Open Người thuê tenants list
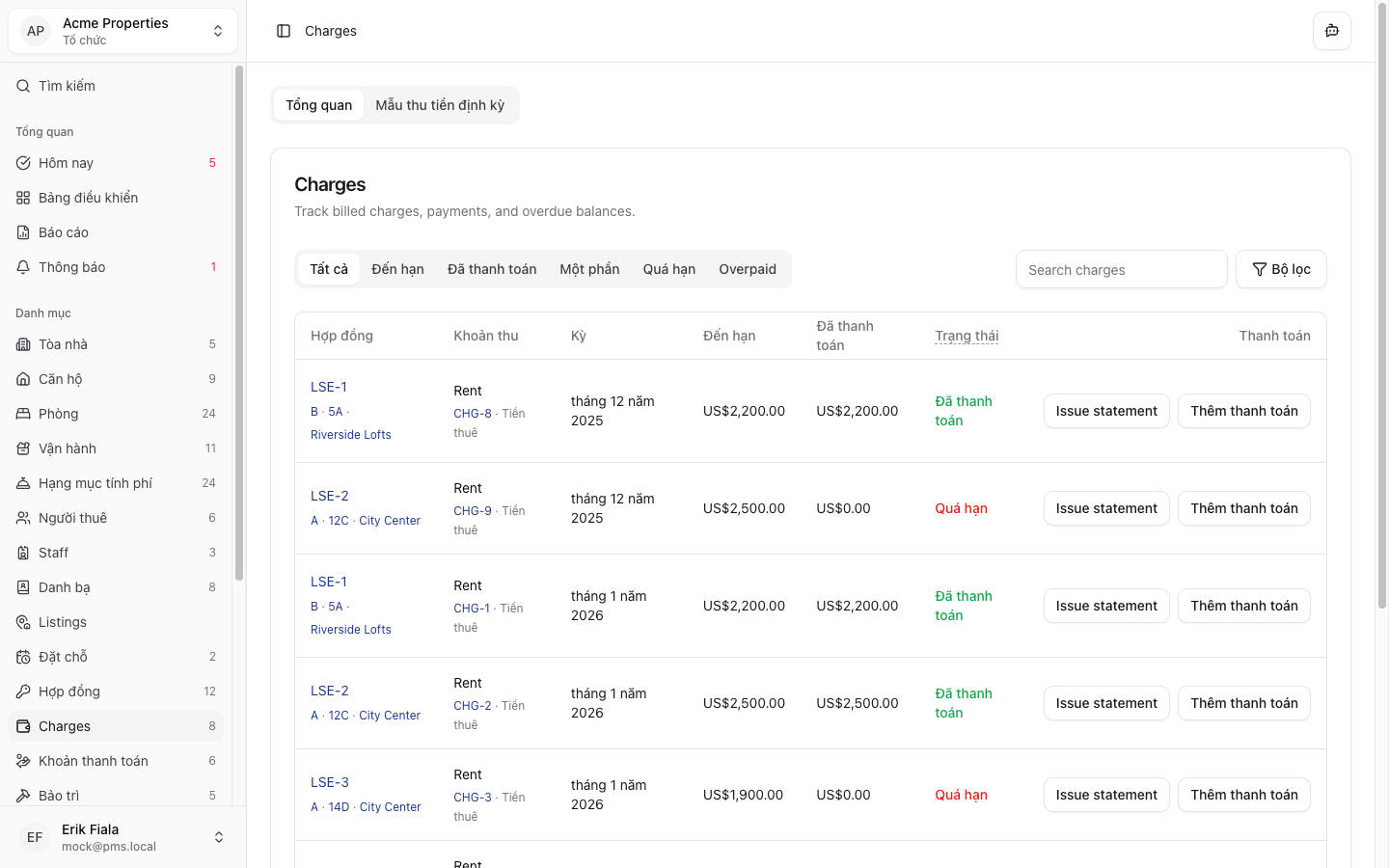Viewport: 1389px width, 868px height. click(x=72, y=518)
